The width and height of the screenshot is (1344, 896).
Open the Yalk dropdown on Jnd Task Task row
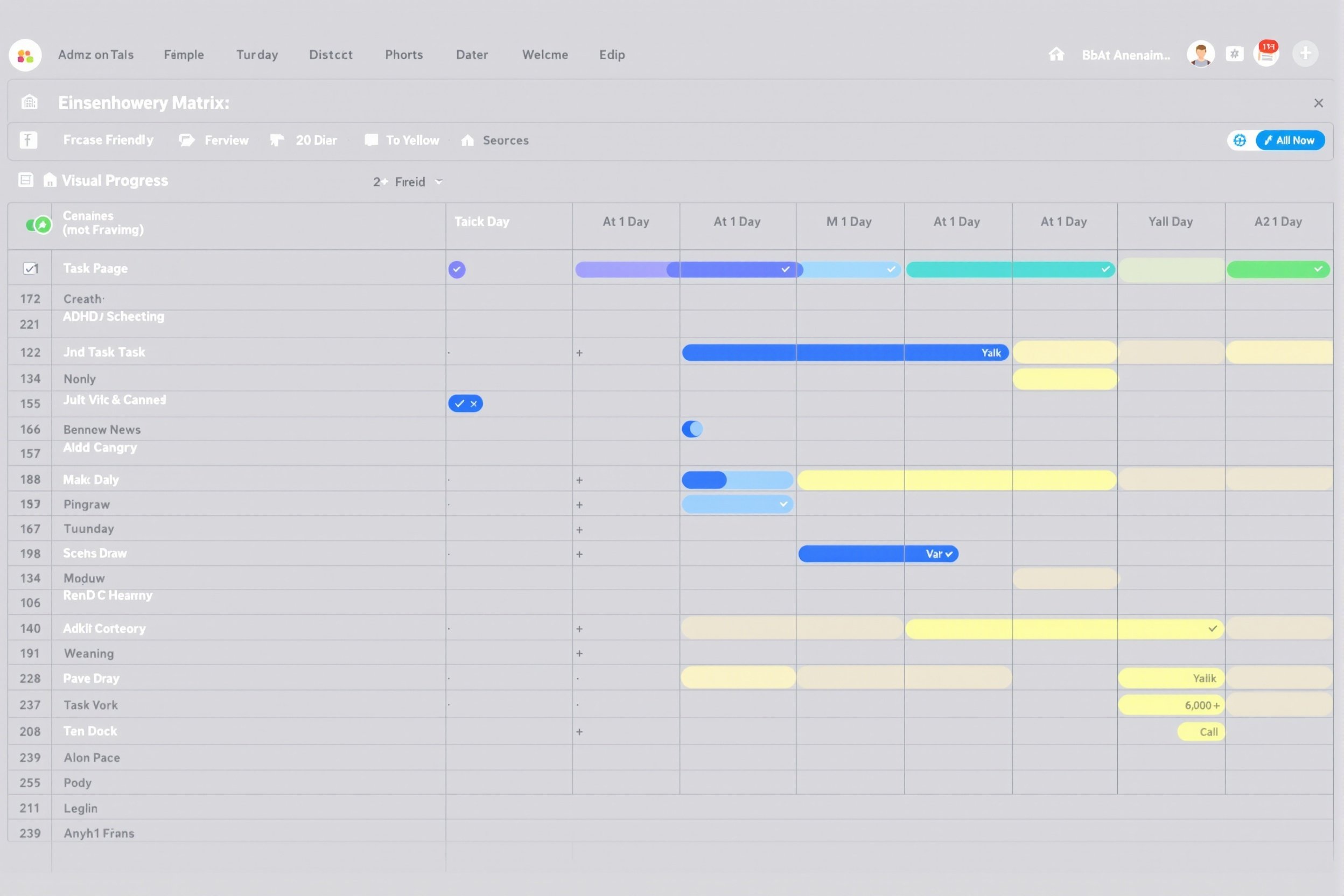tap(991, 352)
